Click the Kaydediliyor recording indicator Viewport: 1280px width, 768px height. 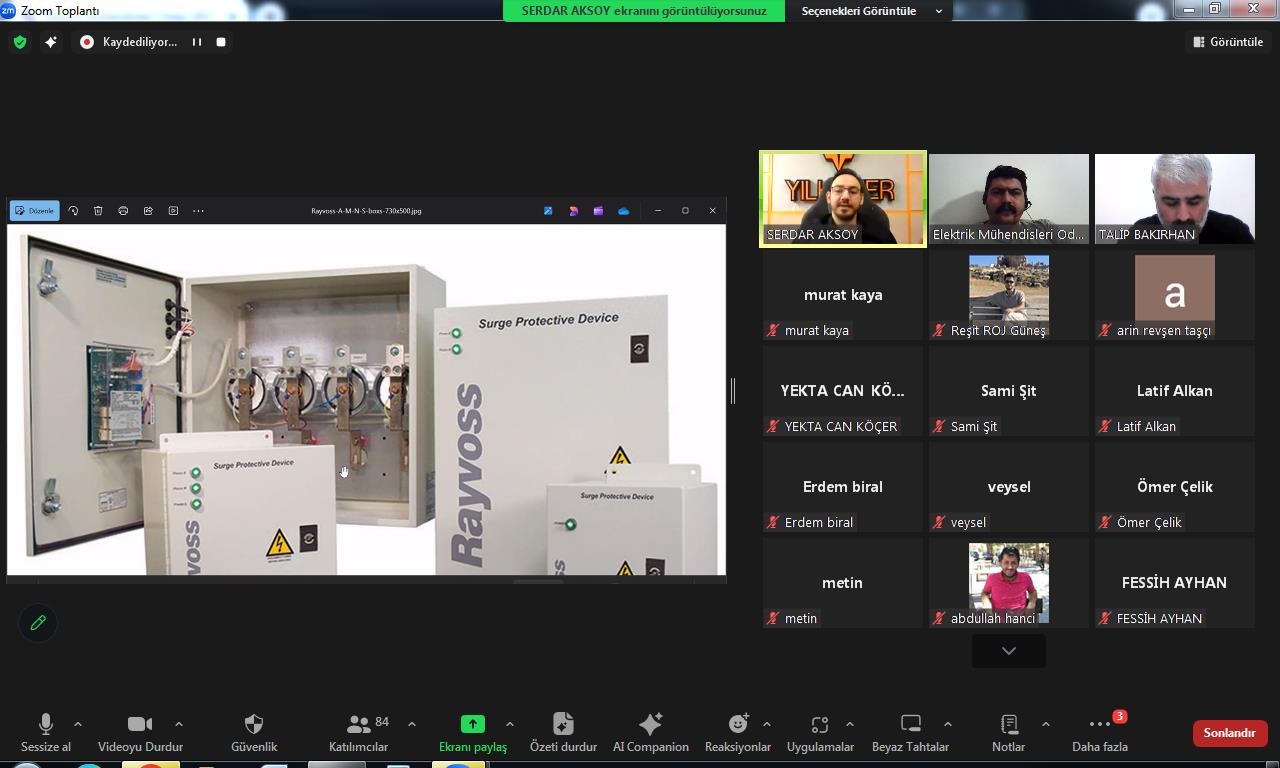tap(129, 42)
